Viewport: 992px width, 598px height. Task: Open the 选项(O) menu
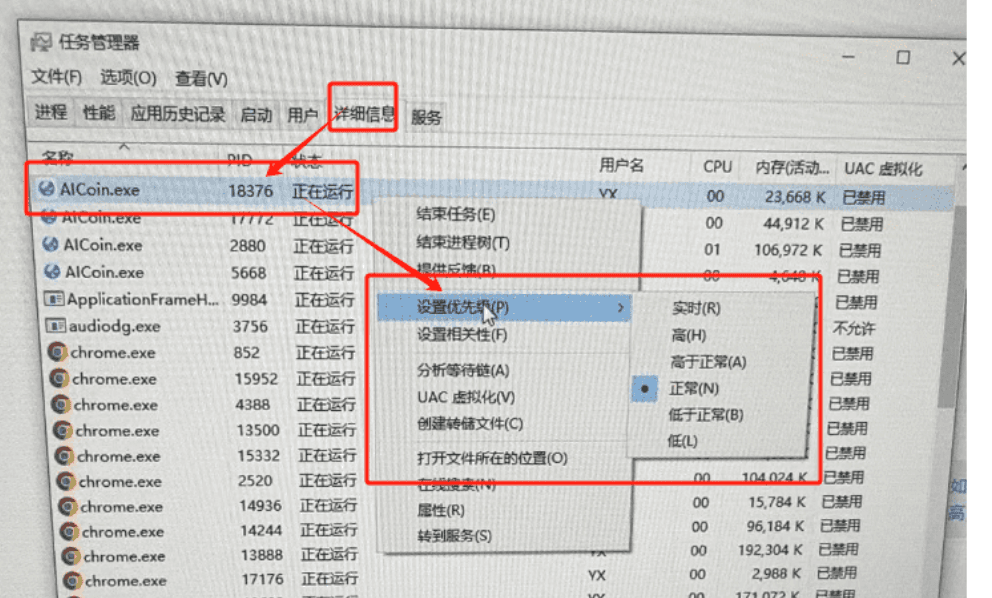(128, 78)
